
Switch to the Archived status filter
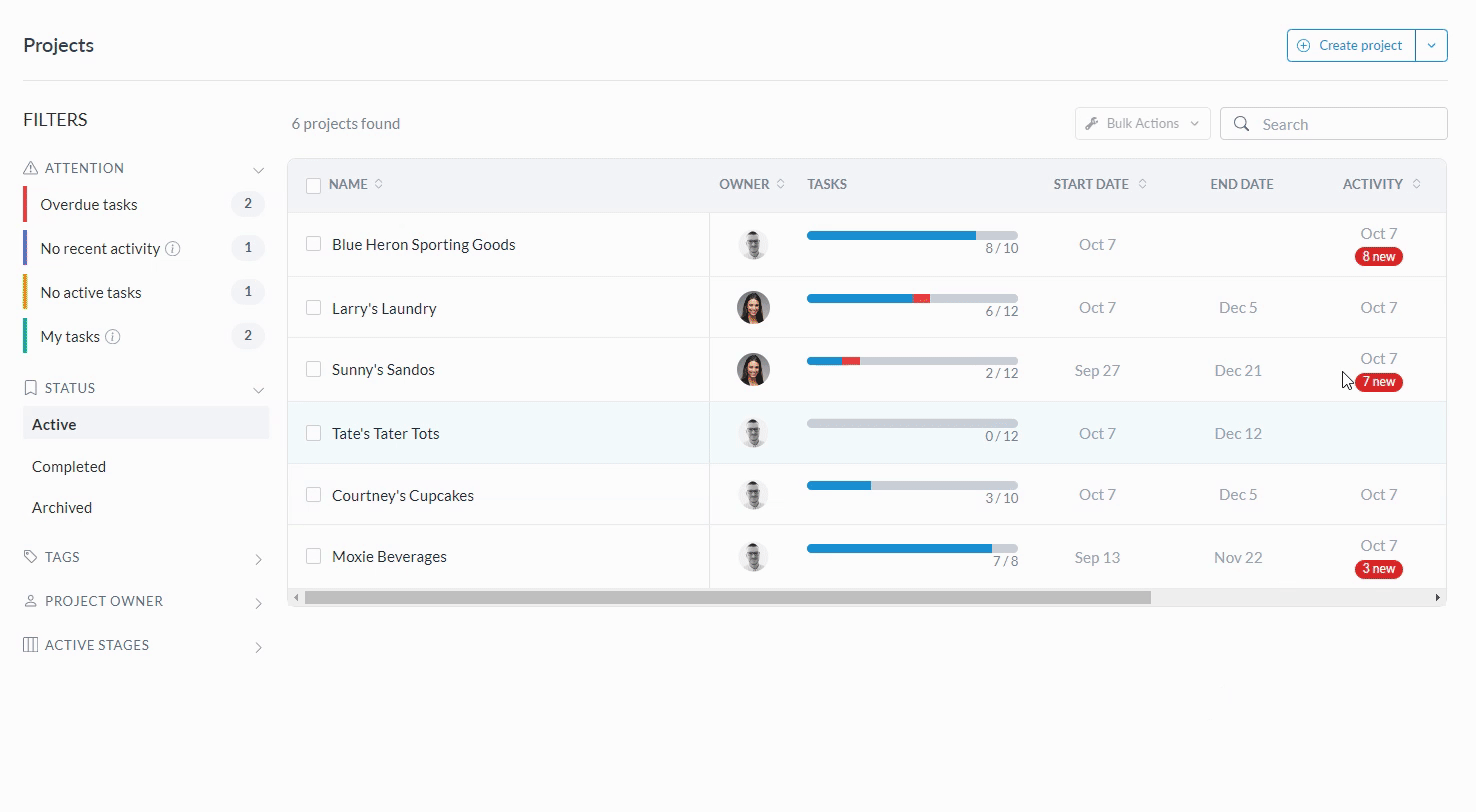click(x=62, y=508)
